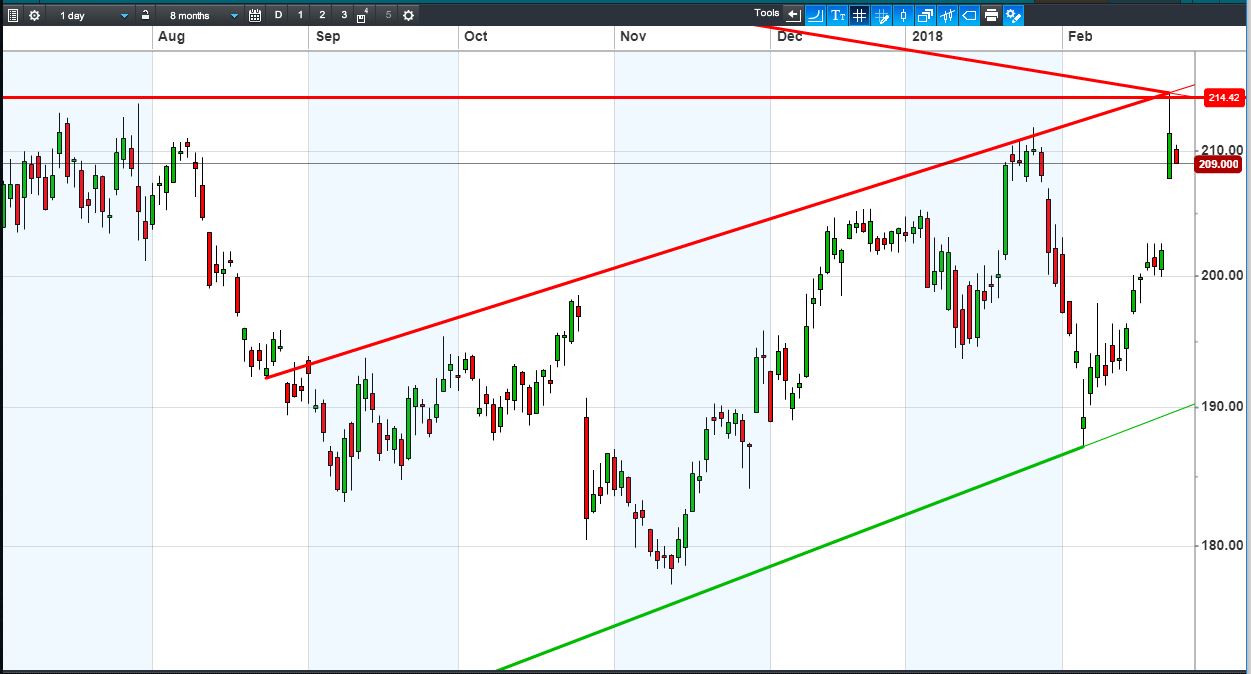
Task: Choose the candlestick chart type icon
Action: click(904, 15)
